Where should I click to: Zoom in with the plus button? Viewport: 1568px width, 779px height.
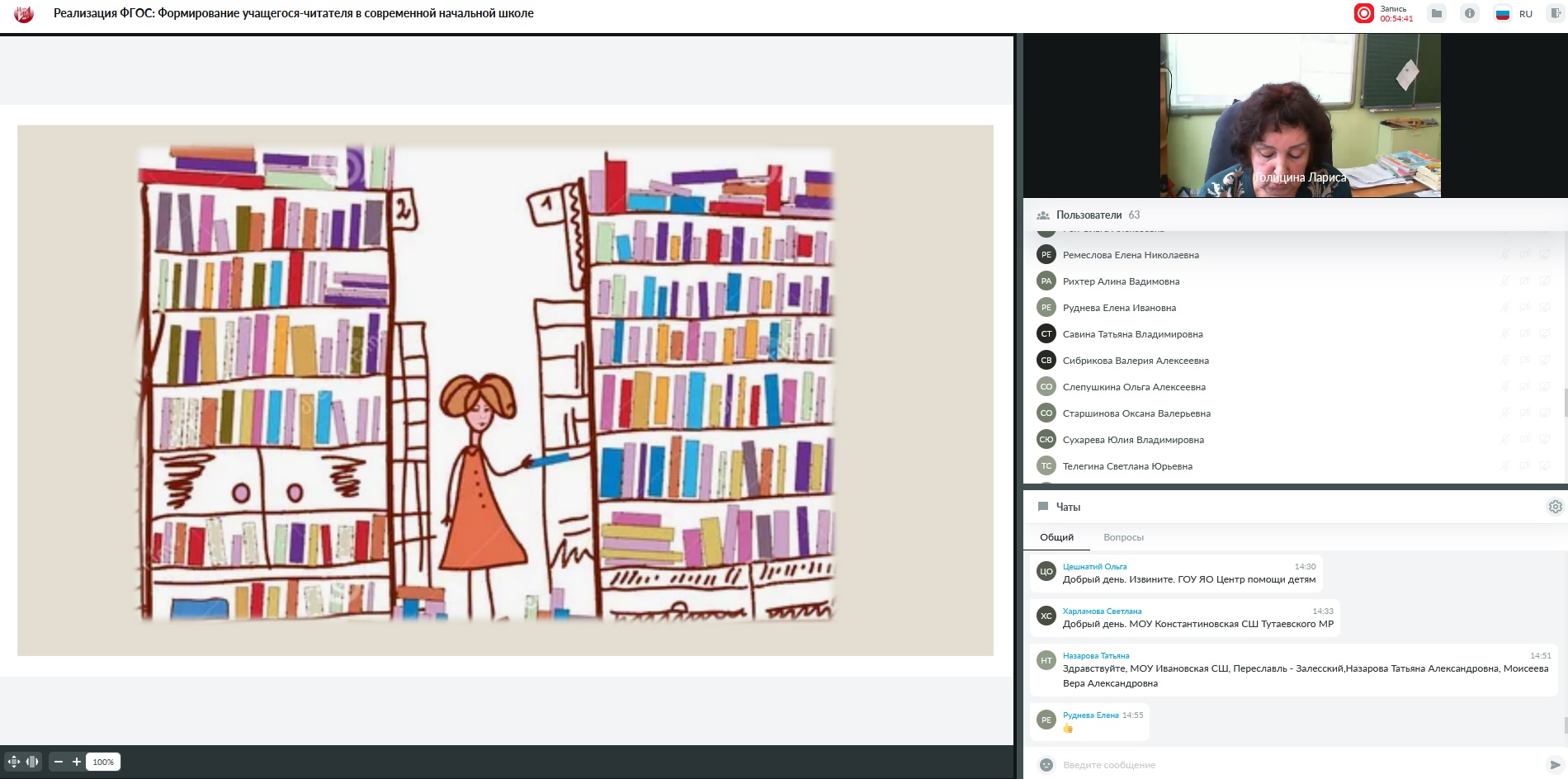pos(77,762)
